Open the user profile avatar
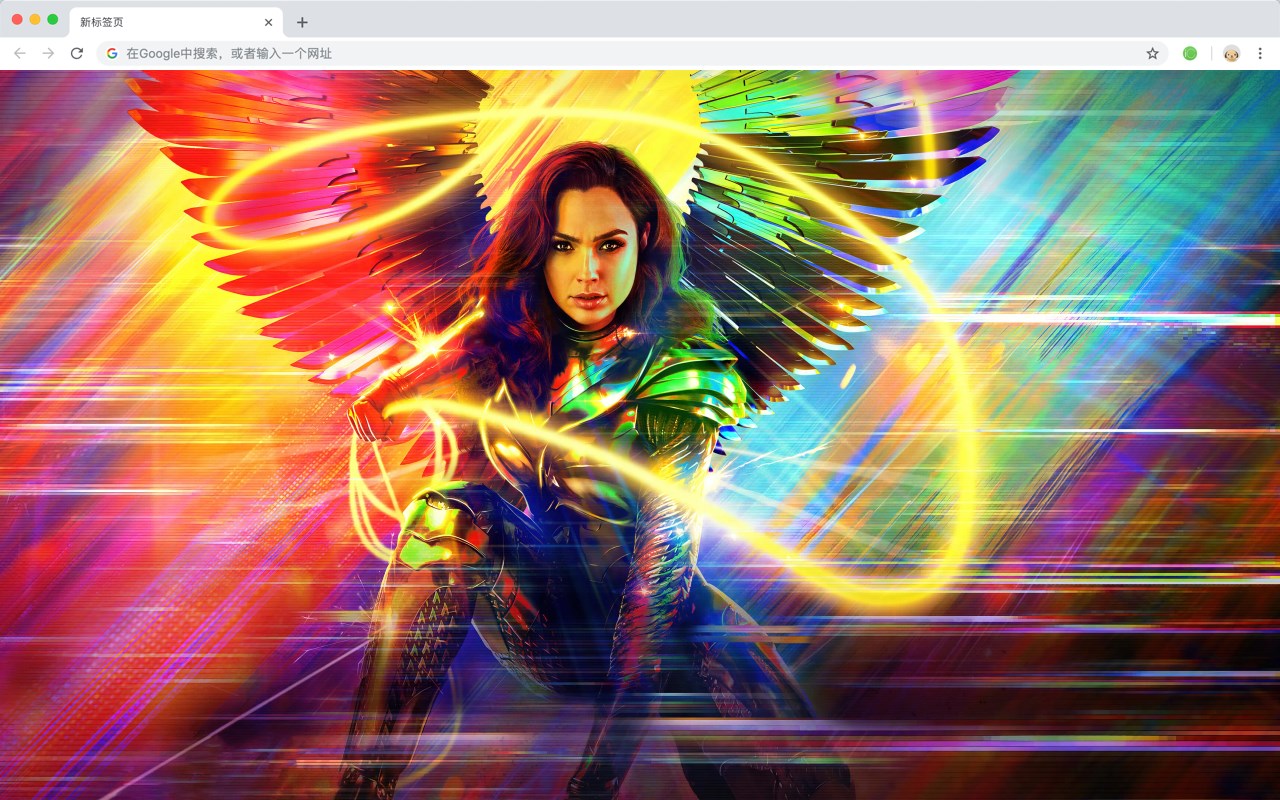The height and width of the screenshot is (800, 1280). [1232, 53]
